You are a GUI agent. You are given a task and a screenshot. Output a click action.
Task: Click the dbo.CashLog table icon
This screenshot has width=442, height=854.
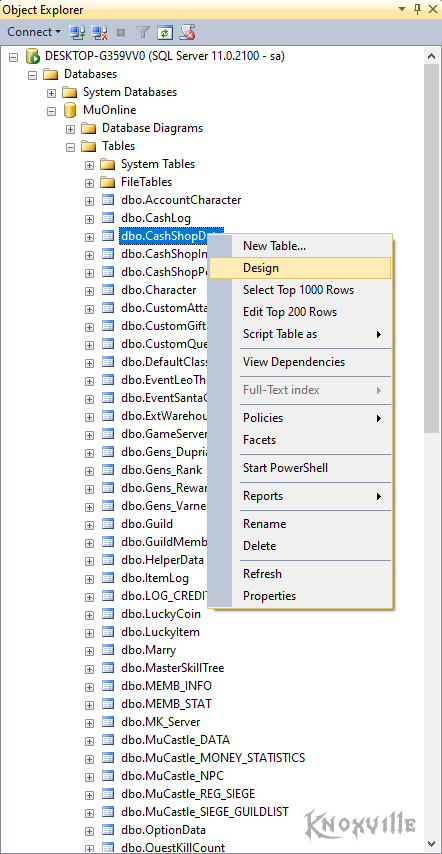108,218
